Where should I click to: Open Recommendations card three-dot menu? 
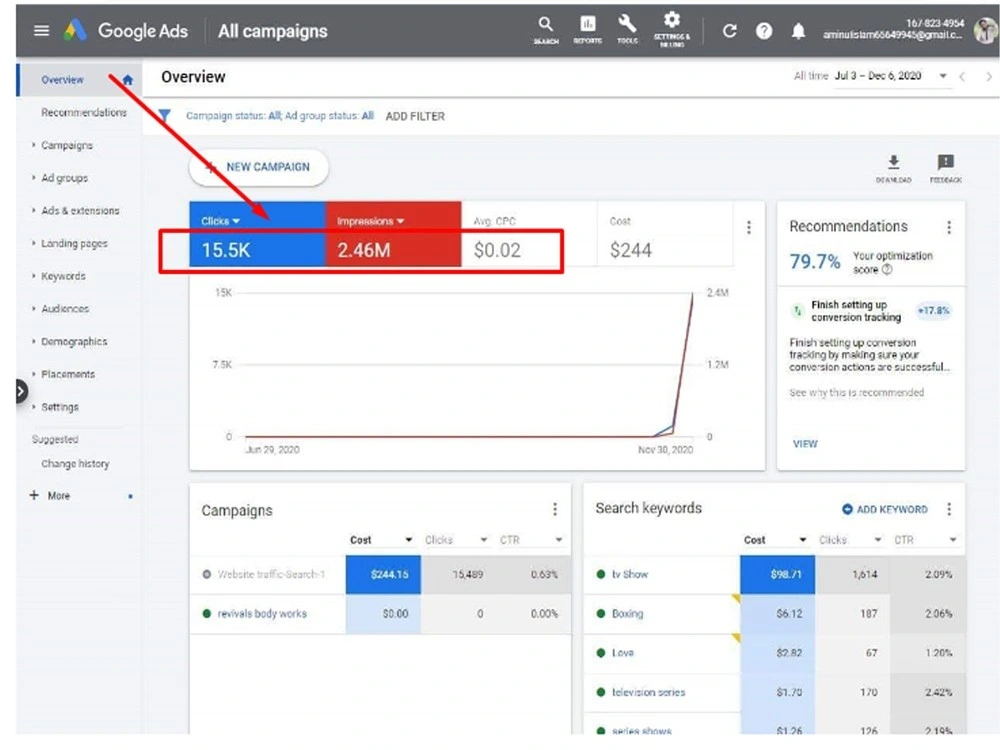coord(949,227)
